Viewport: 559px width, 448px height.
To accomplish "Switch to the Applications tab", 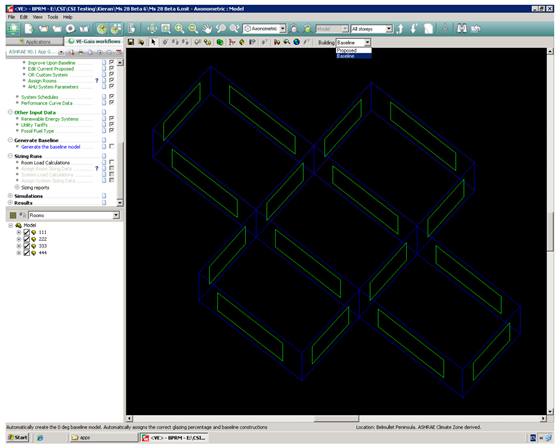I will pyautogui.click(x=35, y=42).
